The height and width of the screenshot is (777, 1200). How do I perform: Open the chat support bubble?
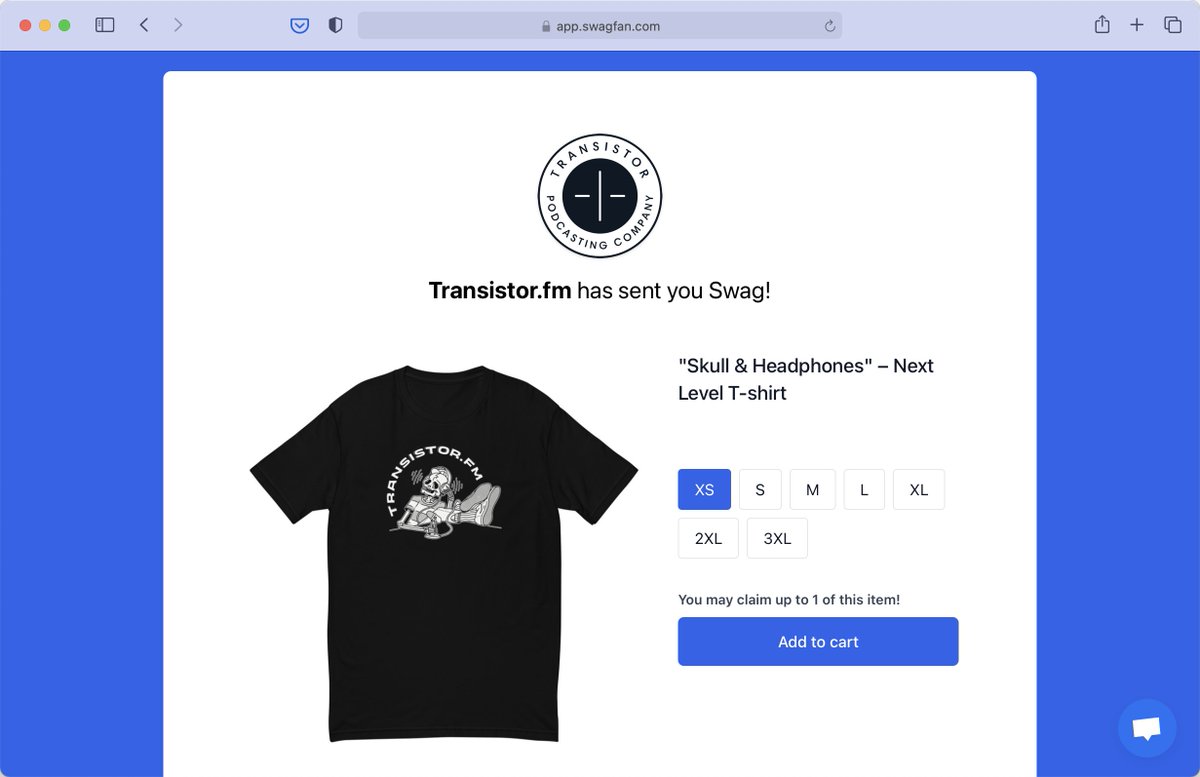(x=1147, y=728)
